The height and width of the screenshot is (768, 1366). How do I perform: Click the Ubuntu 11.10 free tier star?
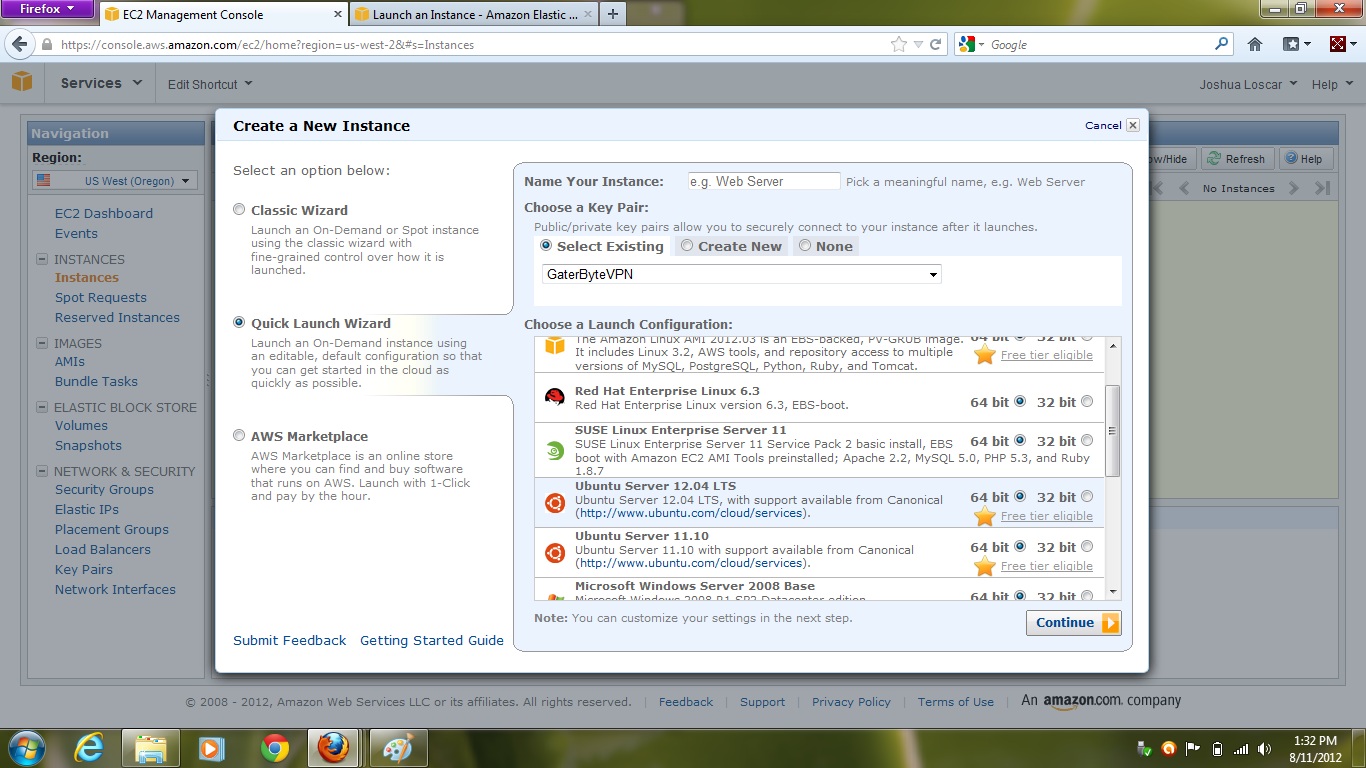coord(985,566)
